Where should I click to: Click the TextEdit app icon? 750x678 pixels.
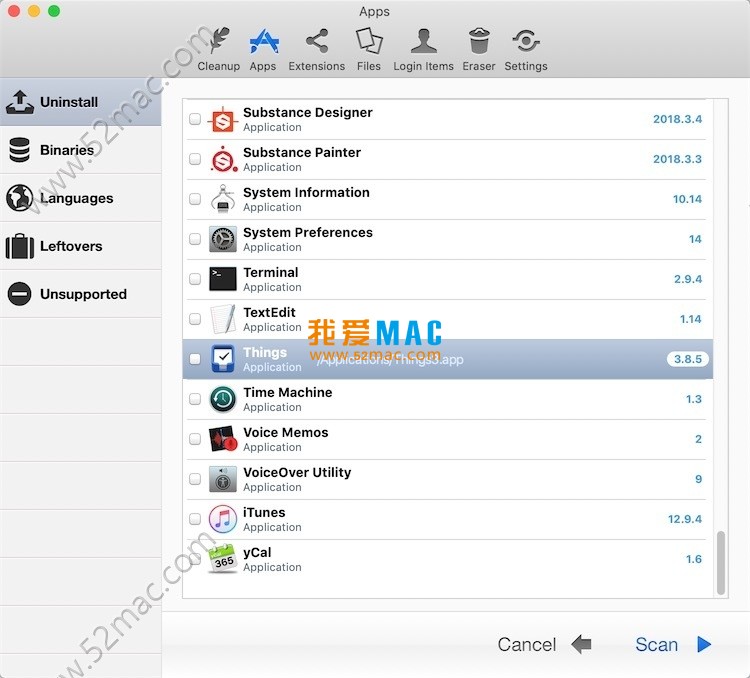(x=223, y=319)
